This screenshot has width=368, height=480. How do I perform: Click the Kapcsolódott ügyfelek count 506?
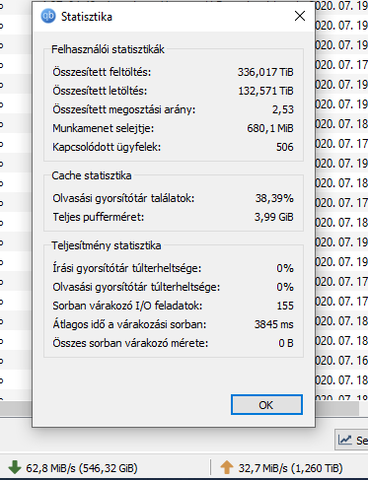285,147
